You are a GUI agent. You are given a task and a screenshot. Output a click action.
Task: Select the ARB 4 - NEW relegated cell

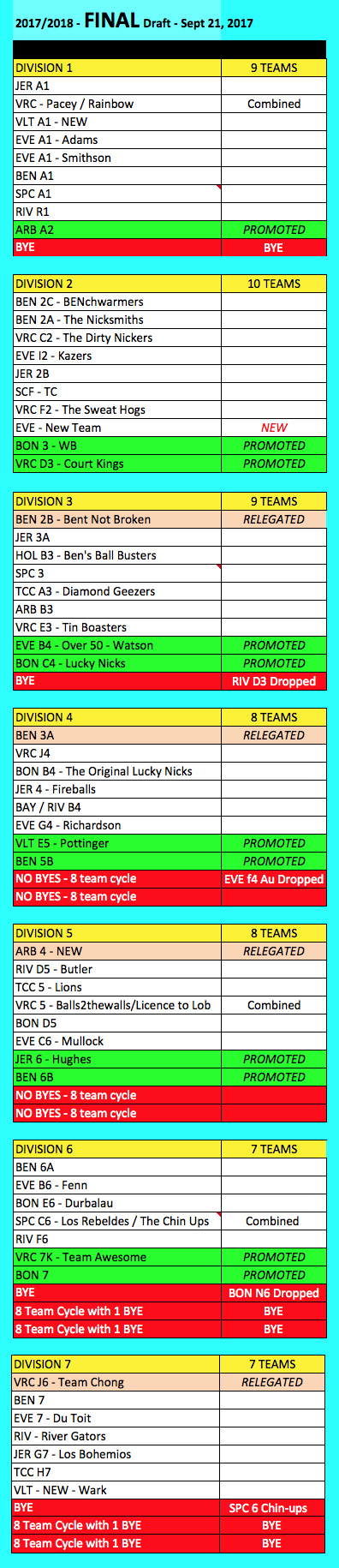[117, 951]
